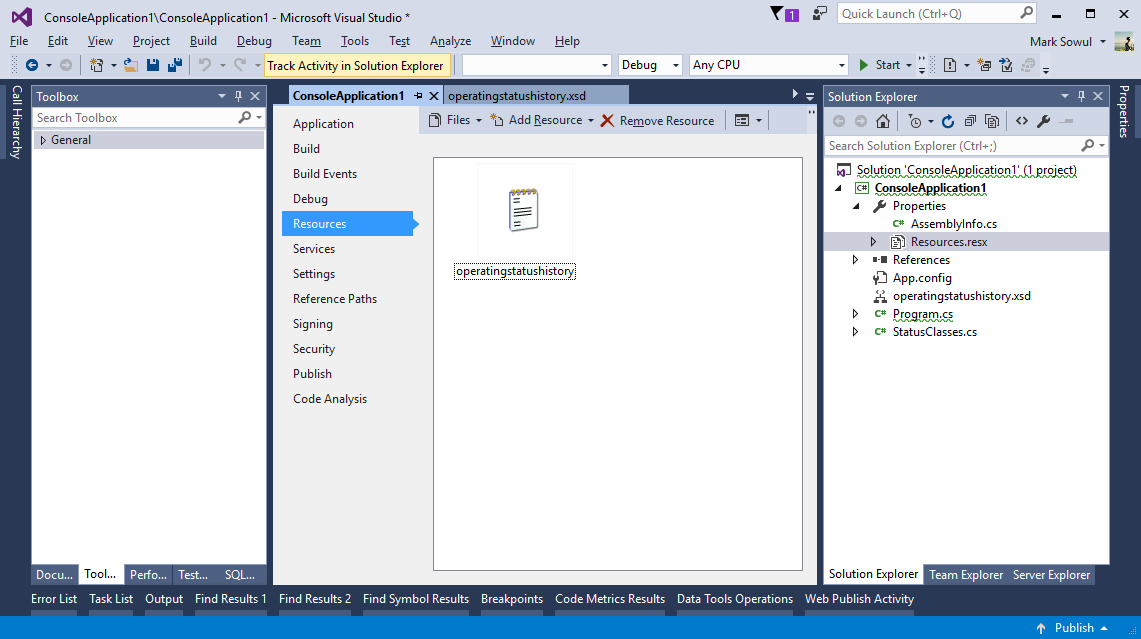Click the Save All icon

click(x=175, y=66)
